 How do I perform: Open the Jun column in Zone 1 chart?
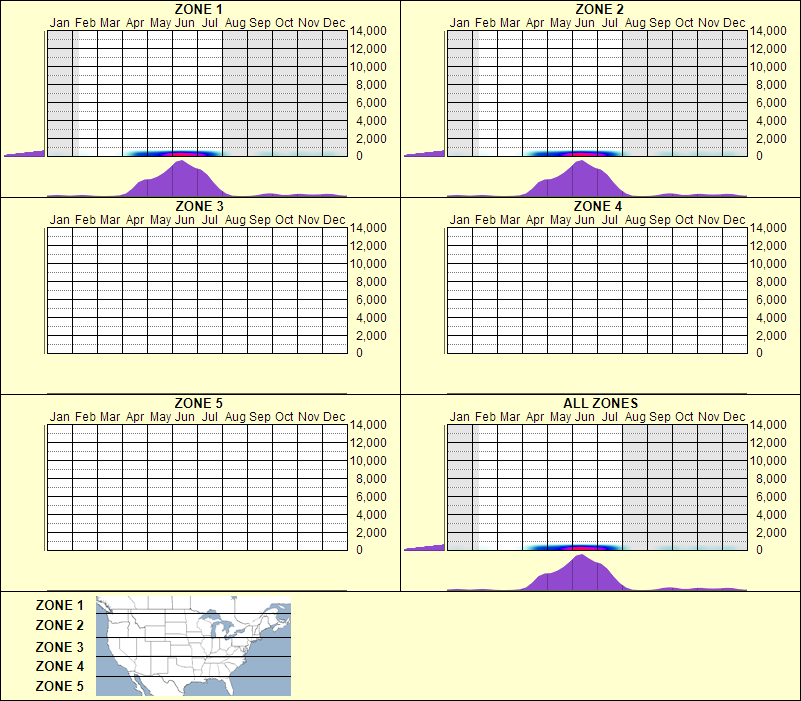point(184,90)
